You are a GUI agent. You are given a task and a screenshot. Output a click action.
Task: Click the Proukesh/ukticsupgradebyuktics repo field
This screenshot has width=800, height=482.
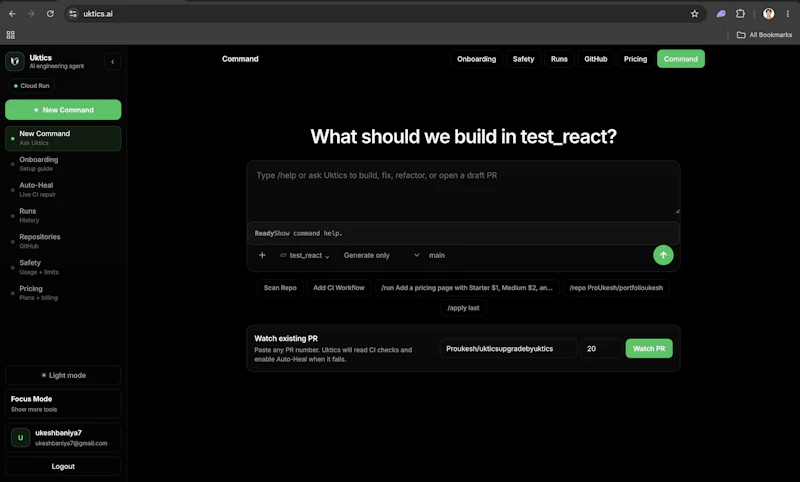click(x=508, y=349)
